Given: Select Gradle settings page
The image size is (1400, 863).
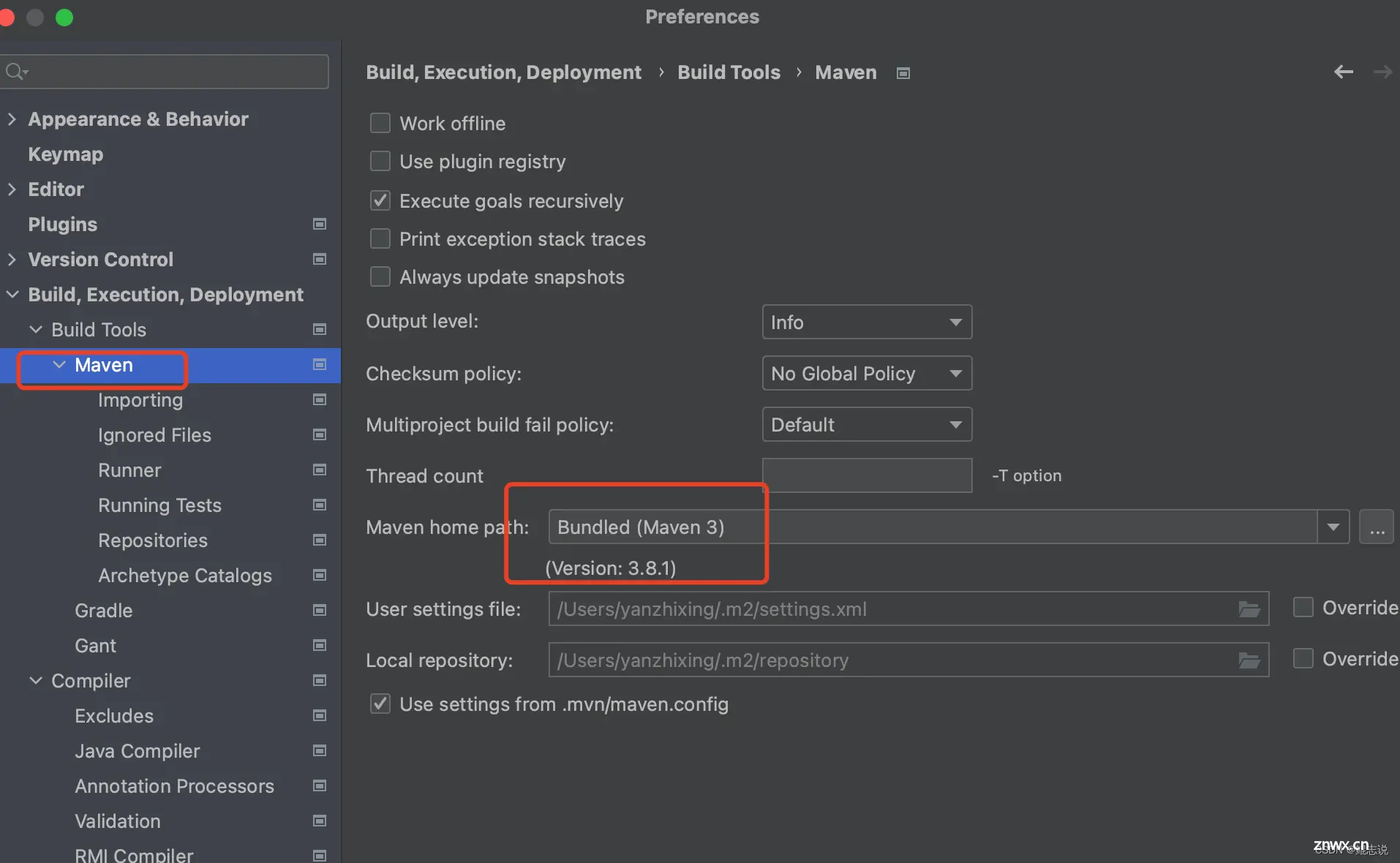Looking at the screenshot, I should click(x=104, y=611).
